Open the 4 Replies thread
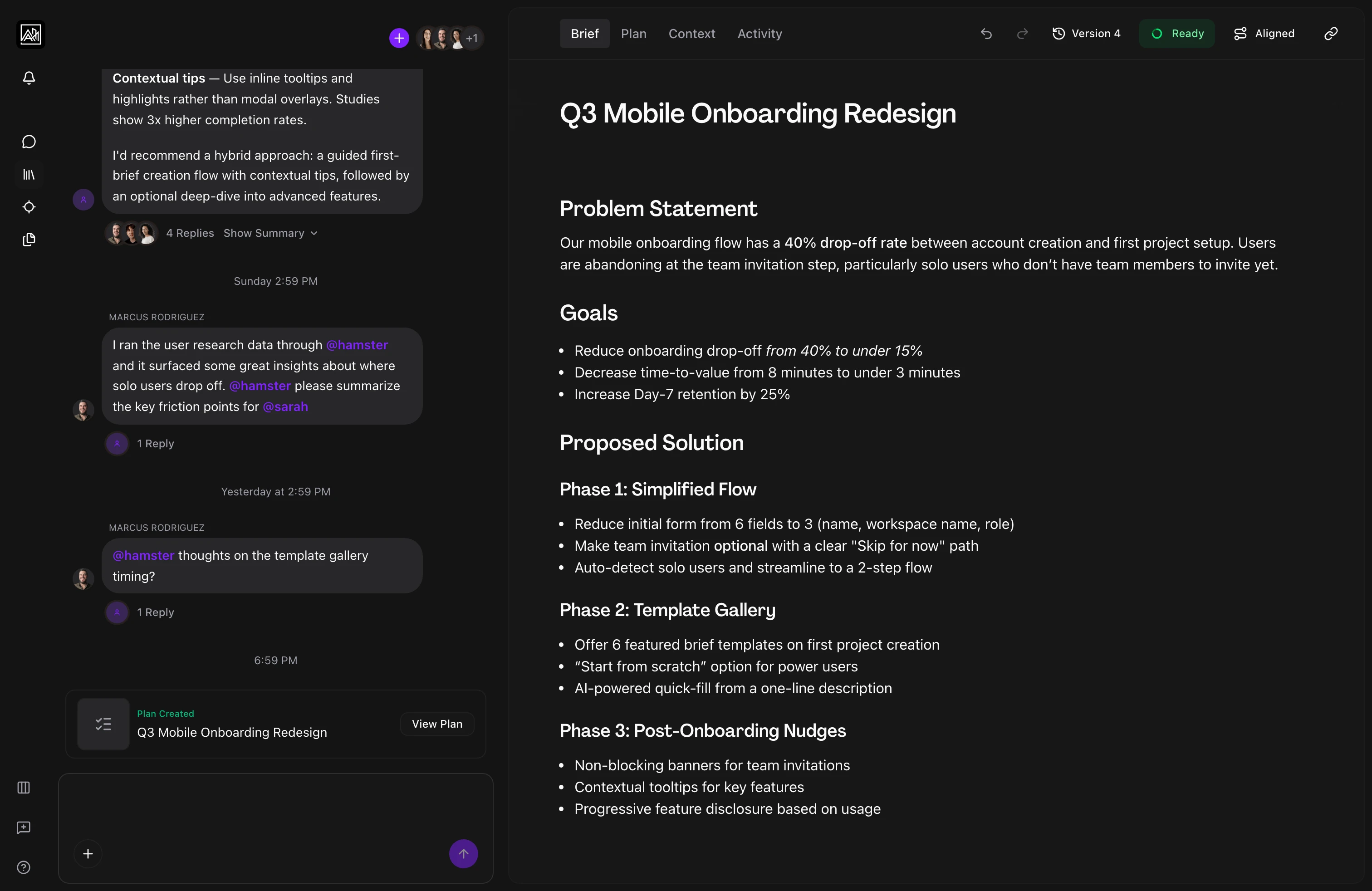Screen dimensions: 1372x891 pos(190,233)
